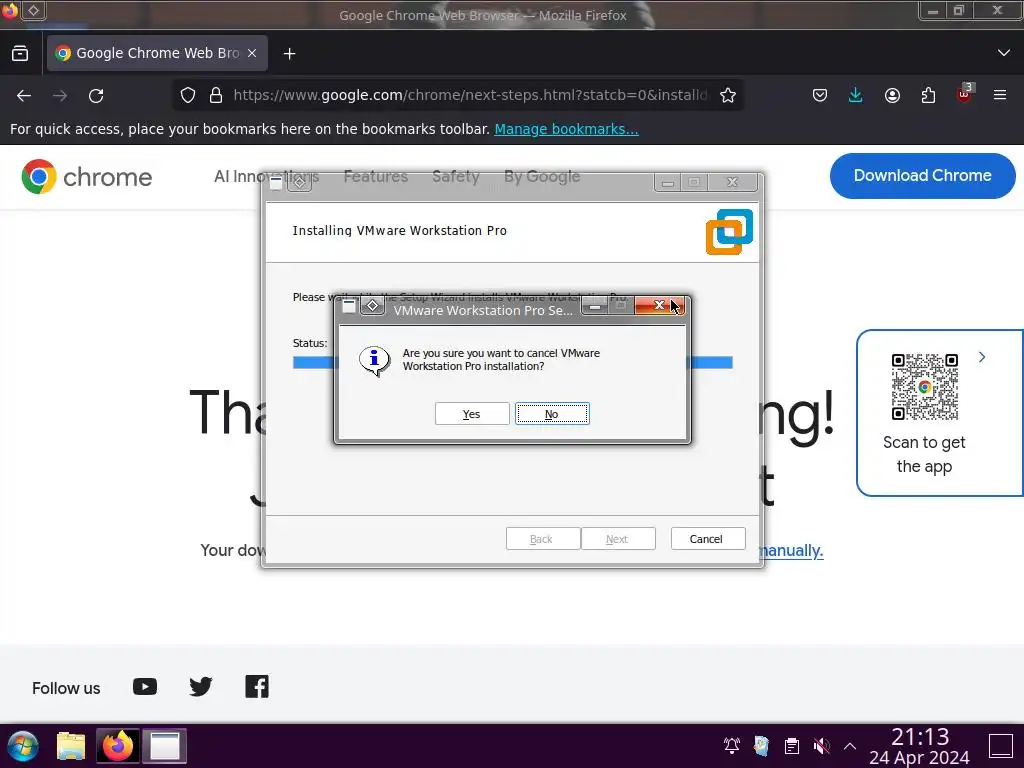
Task: Open file manager from taskbar
Action: pyautogui.click(x=71, y=746)
